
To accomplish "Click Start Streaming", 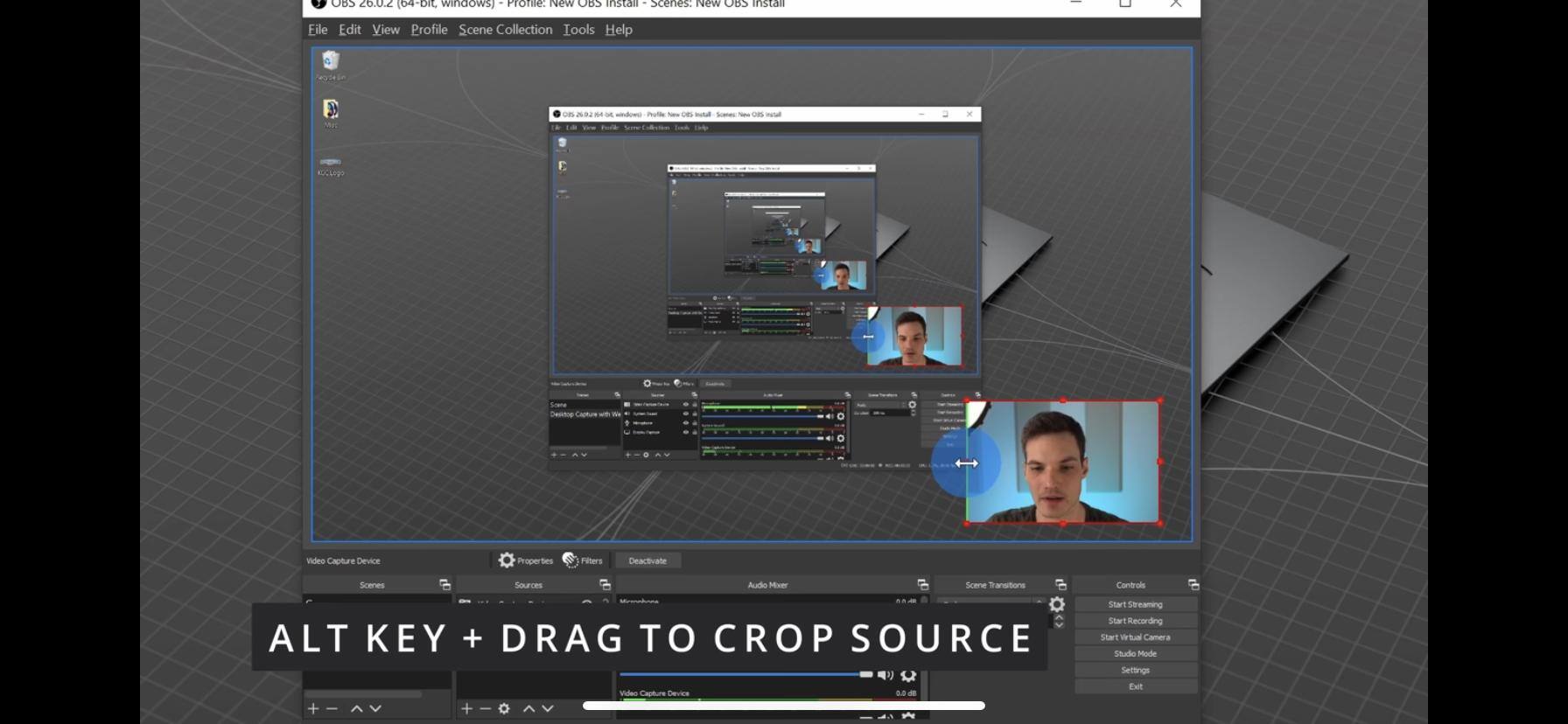I will (1135, 604).
